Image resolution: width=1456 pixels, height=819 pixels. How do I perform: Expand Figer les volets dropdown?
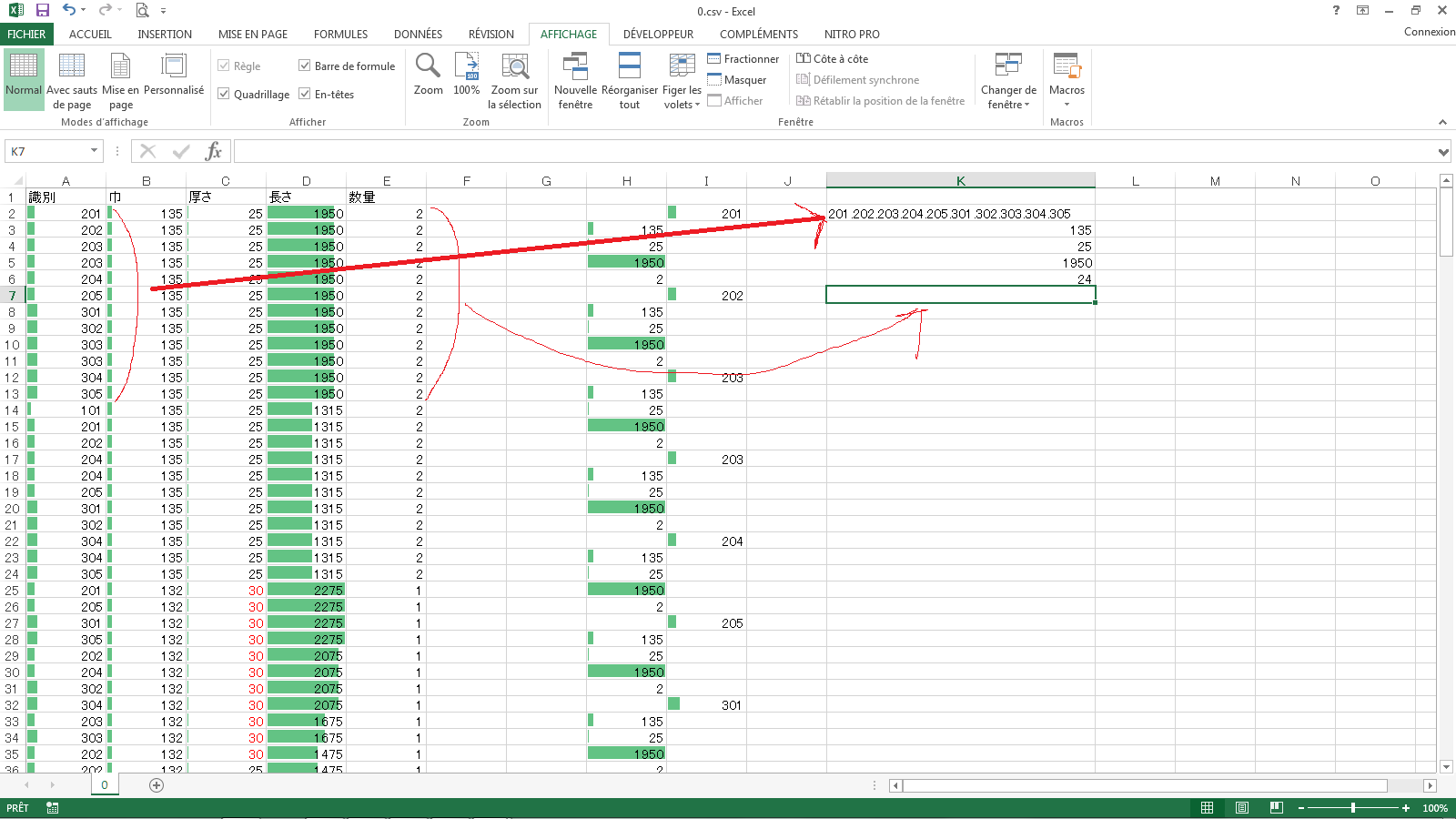click(682, 96)
